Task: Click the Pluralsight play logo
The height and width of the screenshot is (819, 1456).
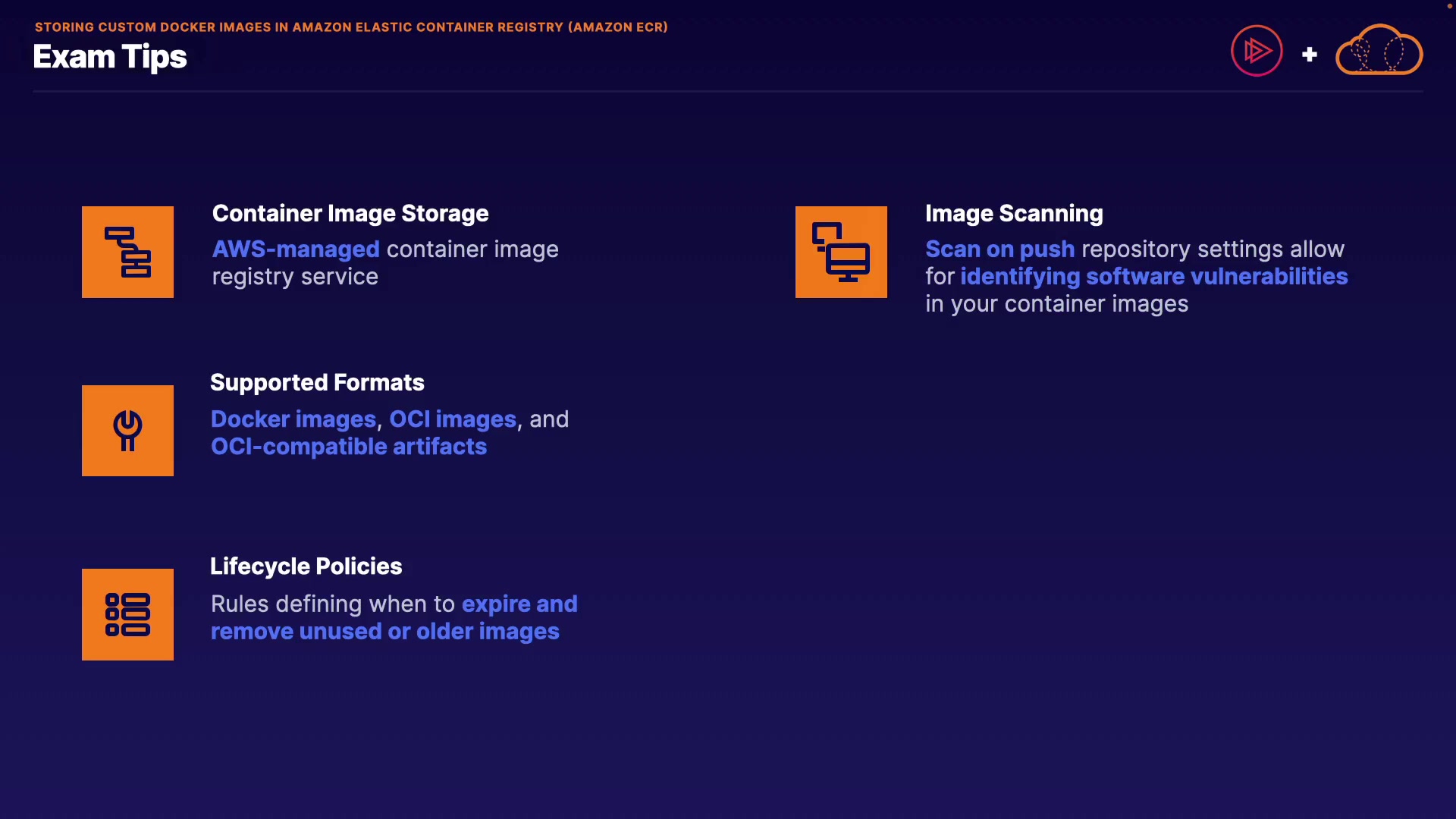Action: click(1257, 51)
